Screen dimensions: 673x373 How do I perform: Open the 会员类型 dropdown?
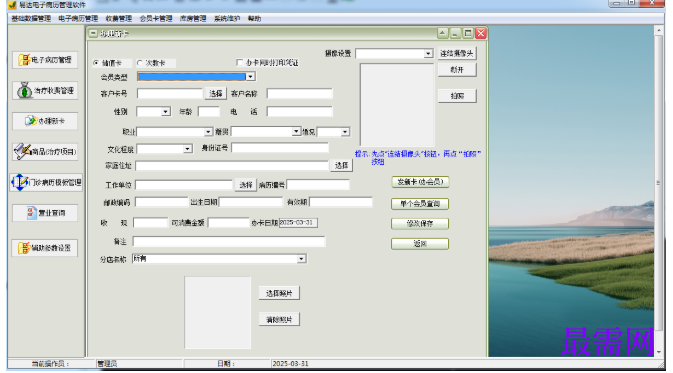tap(250, 77)
